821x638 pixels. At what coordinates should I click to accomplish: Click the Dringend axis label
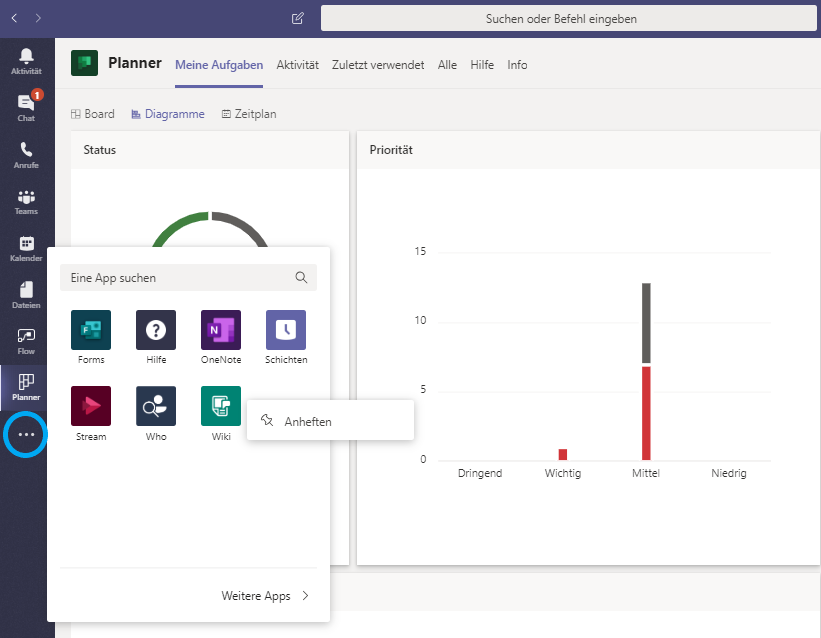[x=480, y=473]
